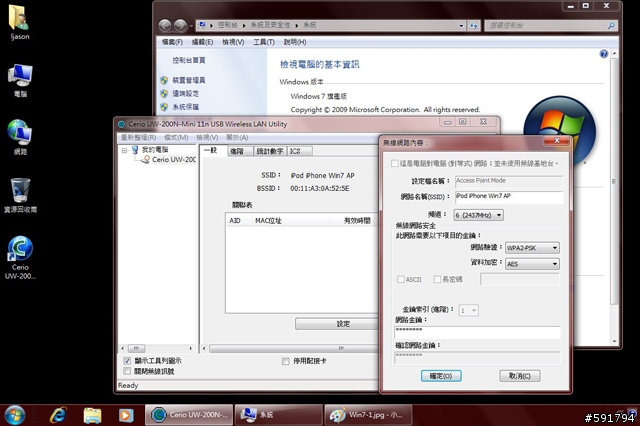Click the refresh icon beside the address bar
640x426 pixels.
(x=473, y=25)
